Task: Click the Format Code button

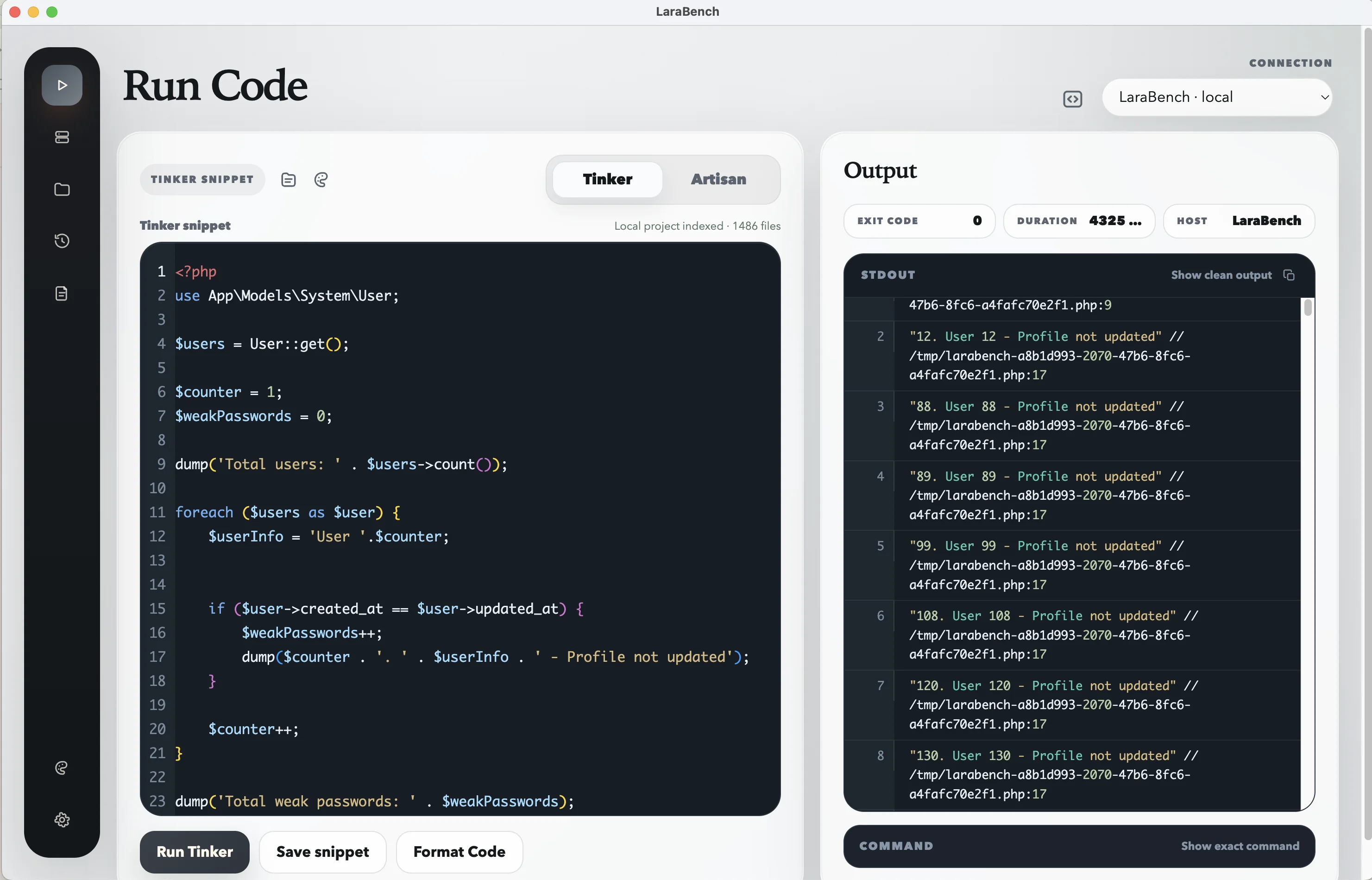Action: (x=459, y=851)
